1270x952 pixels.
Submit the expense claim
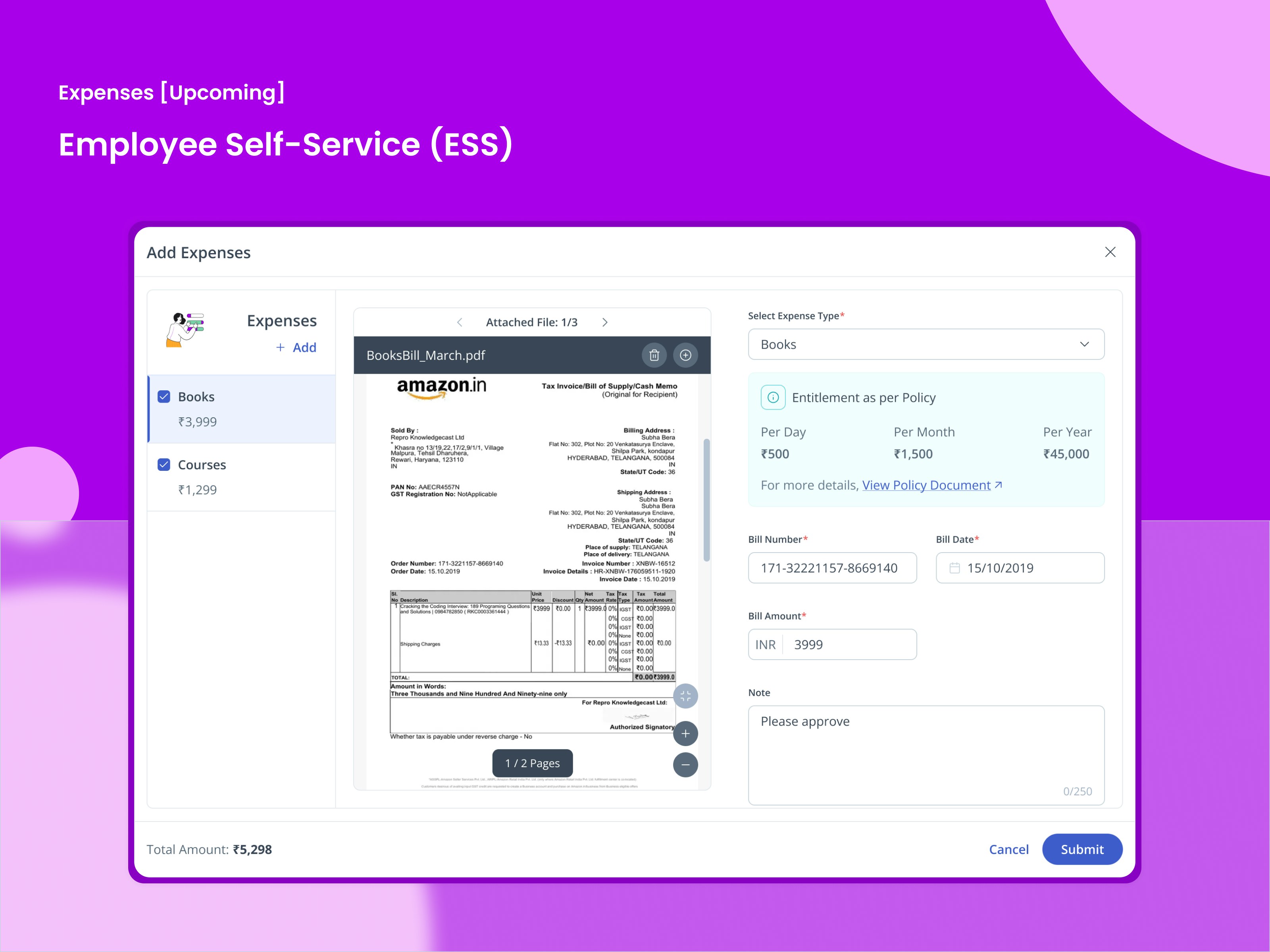coord(1081,849)
